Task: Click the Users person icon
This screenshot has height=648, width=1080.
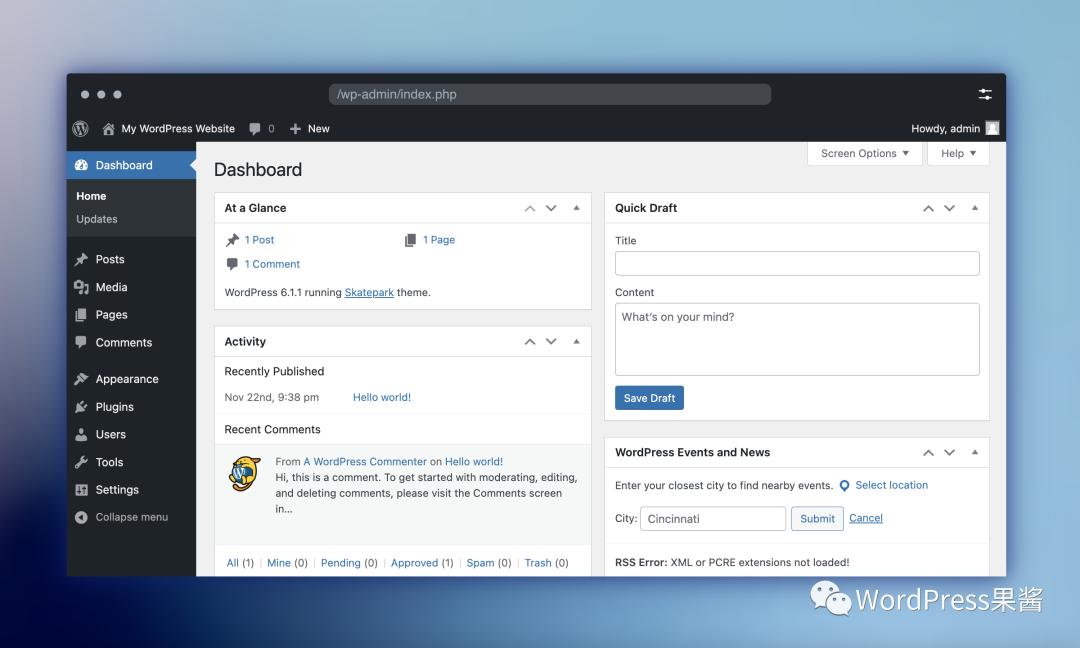Action: tap(81, 435)
